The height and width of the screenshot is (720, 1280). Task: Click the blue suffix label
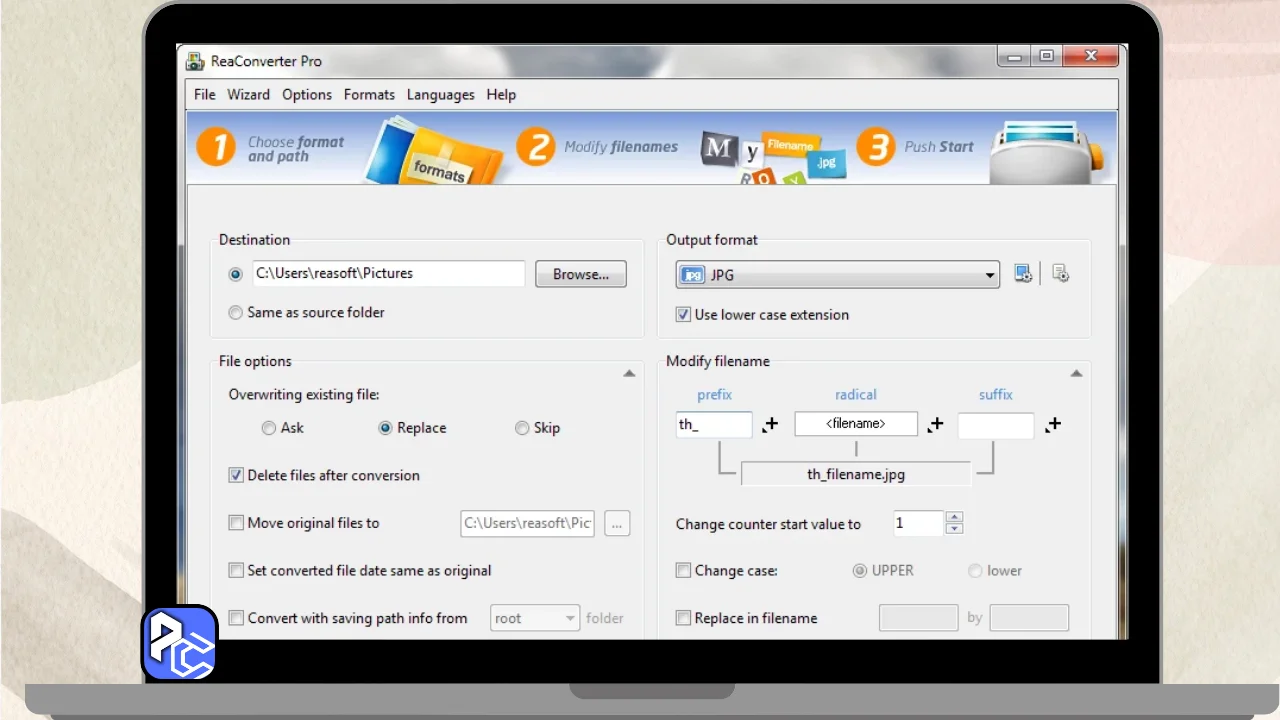996,395
